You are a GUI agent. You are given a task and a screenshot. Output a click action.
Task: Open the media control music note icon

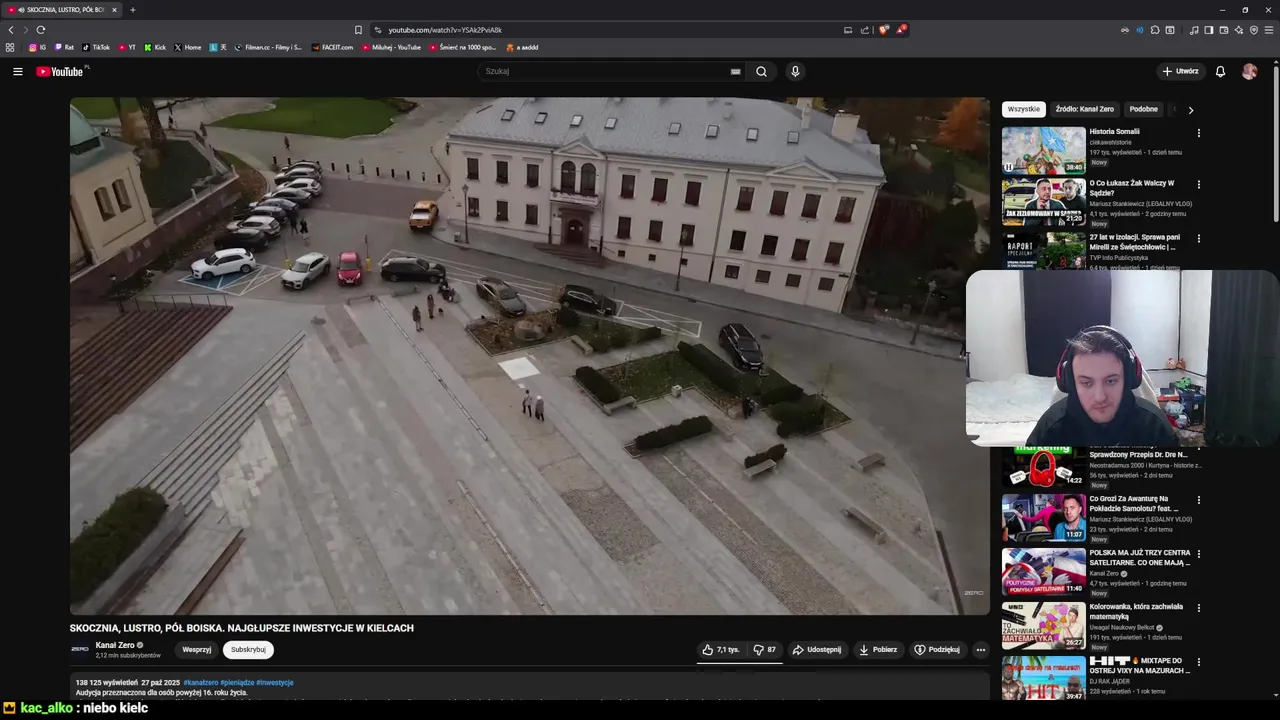(x=1194, y=30)
